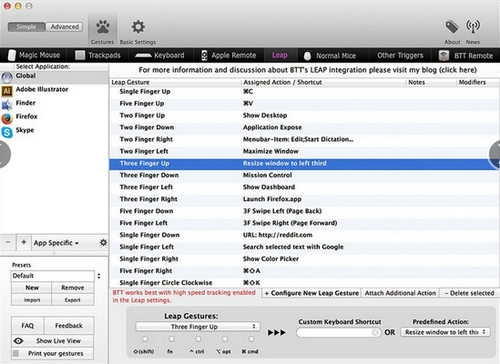Select Adobe Illustrator app icon
Screen dimensions: 500x364
click(7, 91)
